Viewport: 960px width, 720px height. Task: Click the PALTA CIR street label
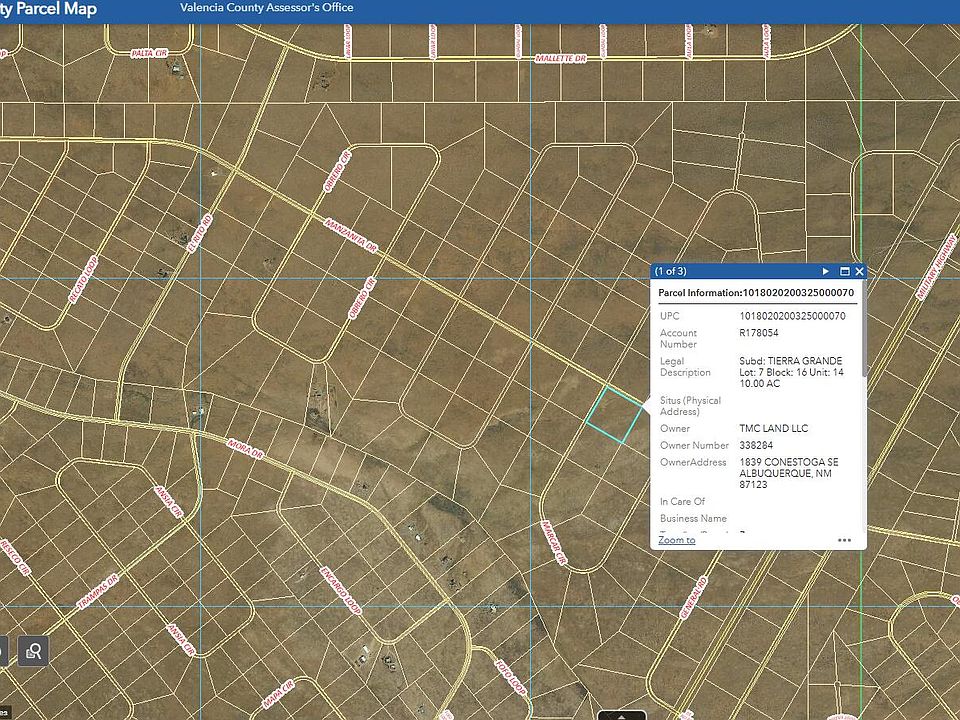click(x=149, y=54)
